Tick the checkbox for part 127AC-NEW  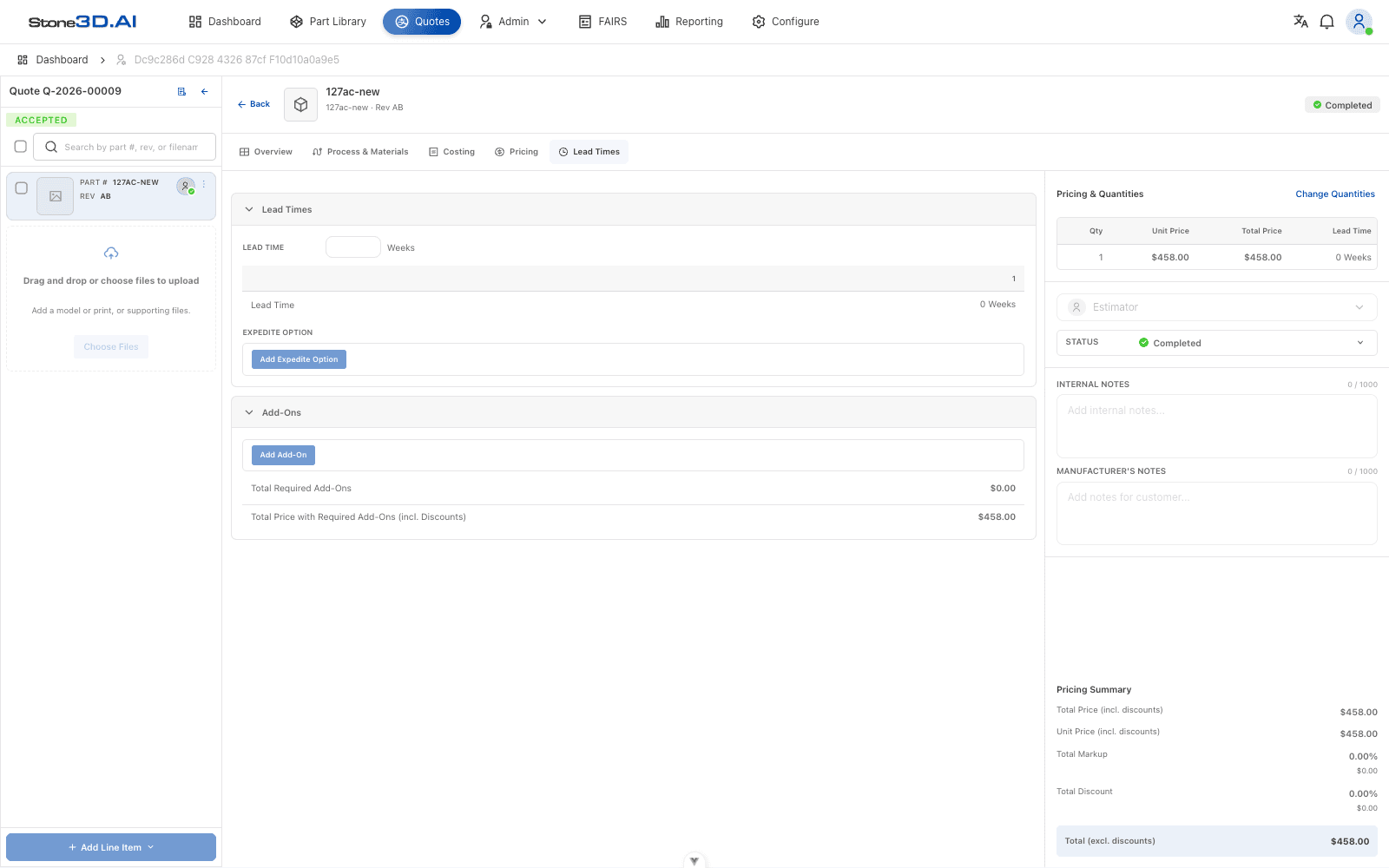pos(22,187)
